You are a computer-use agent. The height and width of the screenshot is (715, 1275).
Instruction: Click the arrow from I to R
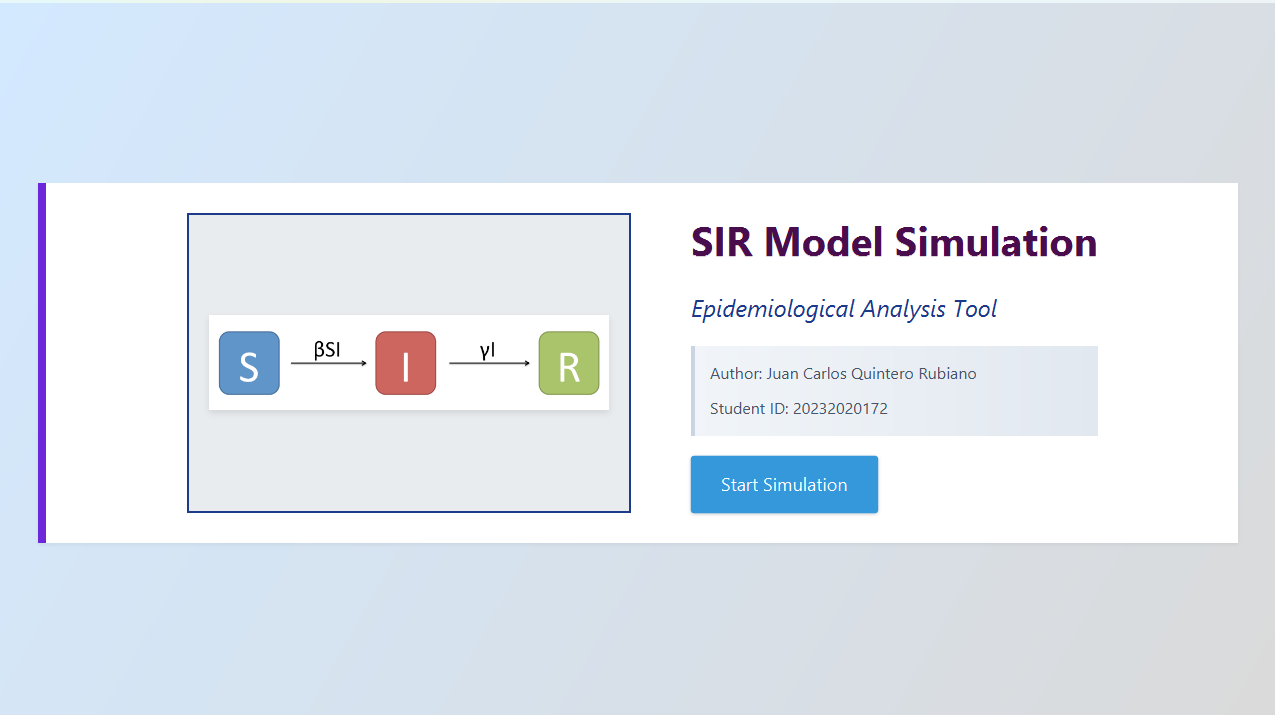tap(490, 364)
